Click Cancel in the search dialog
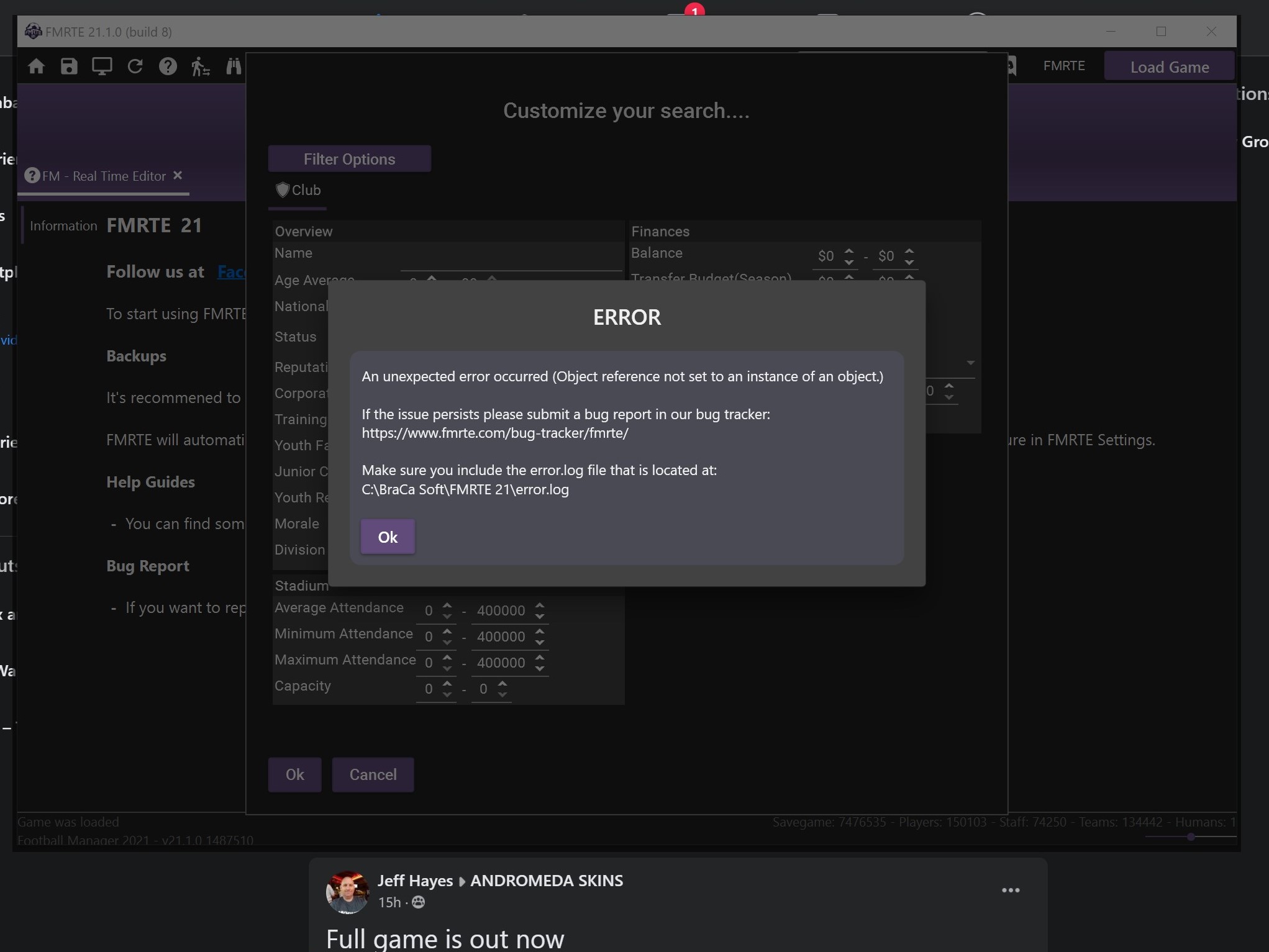 [x=373, y=774]
